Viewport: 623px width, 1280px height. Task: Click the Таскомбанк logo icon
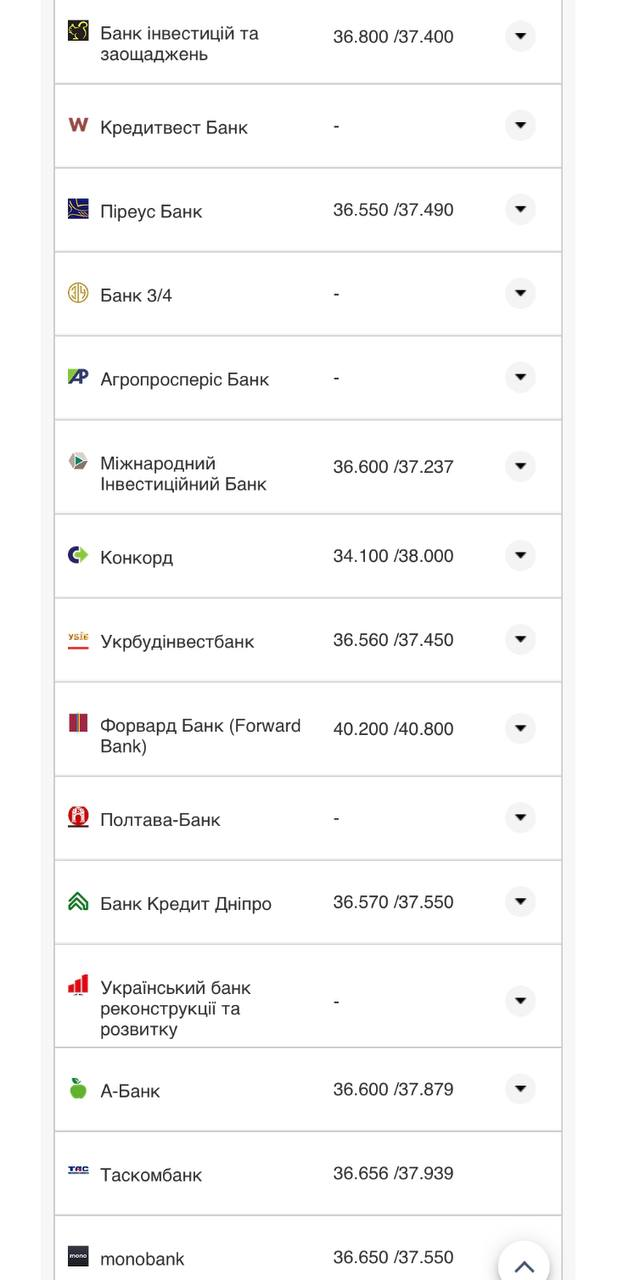[x=78, y=1170]
